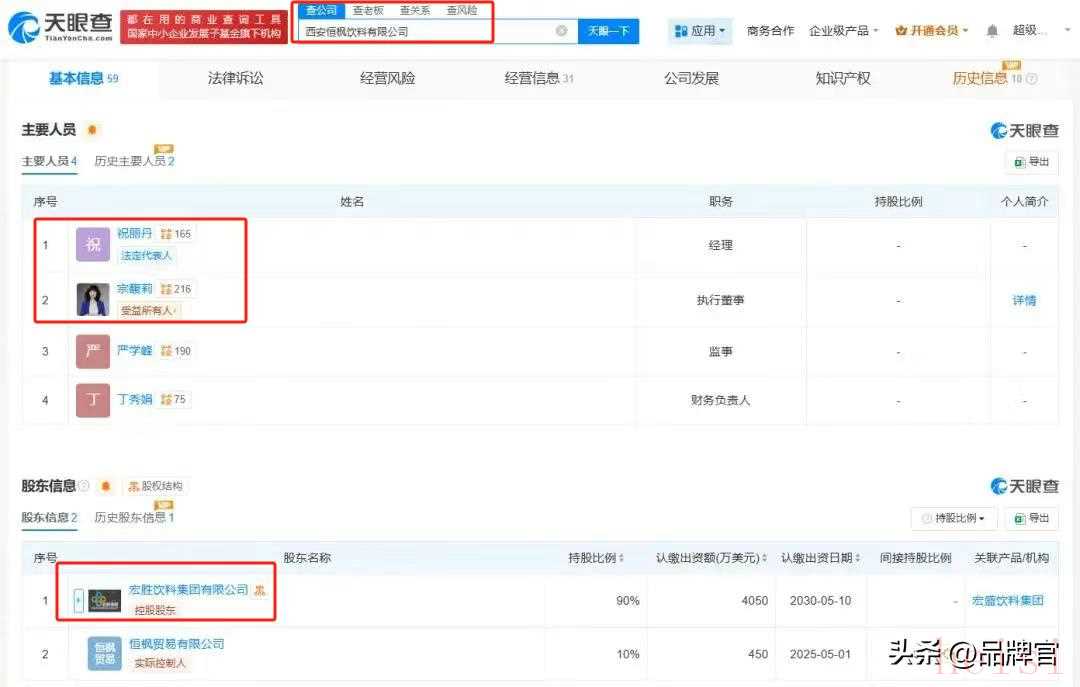Switch to the 历史主要人员 tab
The height and width of the screenshot is (687, 1080).
(134, 161)
